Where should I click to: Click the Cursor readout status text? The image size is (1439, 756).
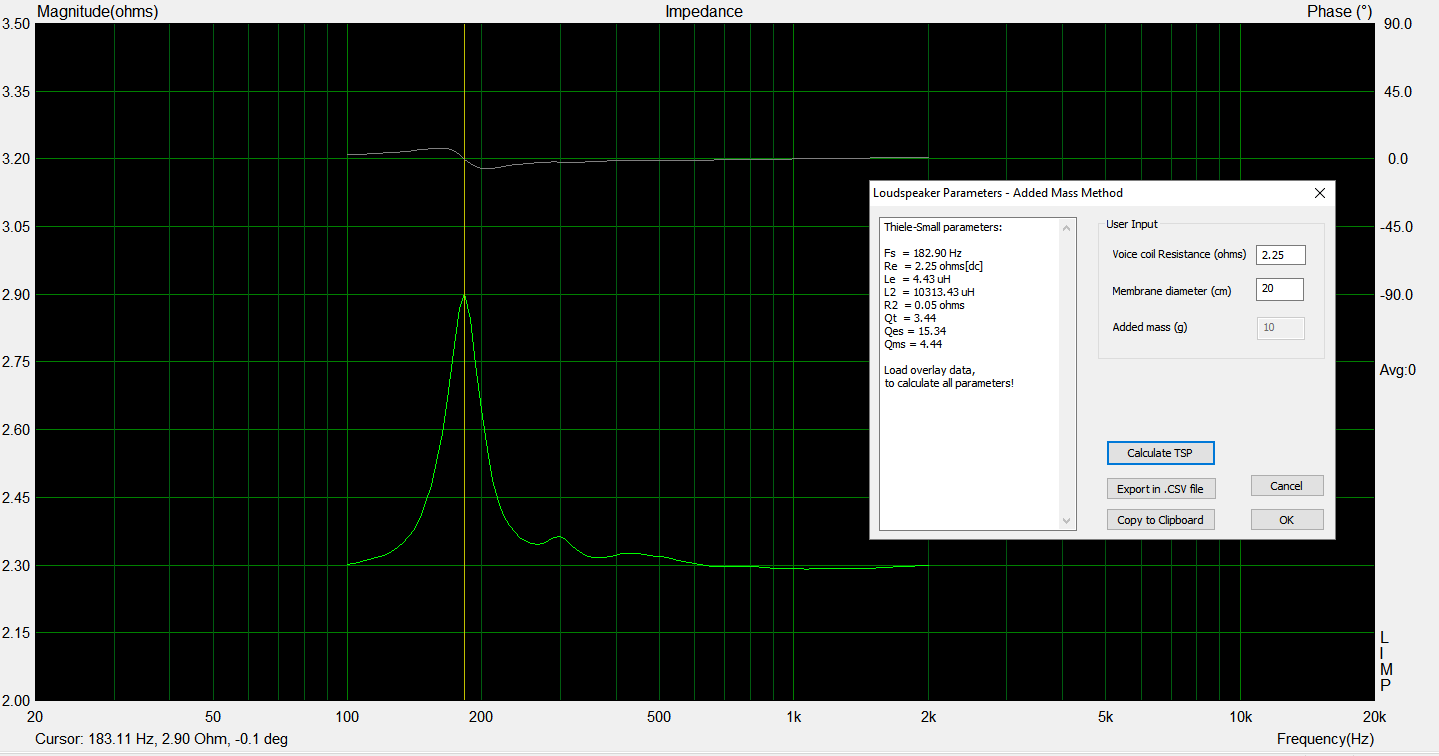click(x=162, y=739)
